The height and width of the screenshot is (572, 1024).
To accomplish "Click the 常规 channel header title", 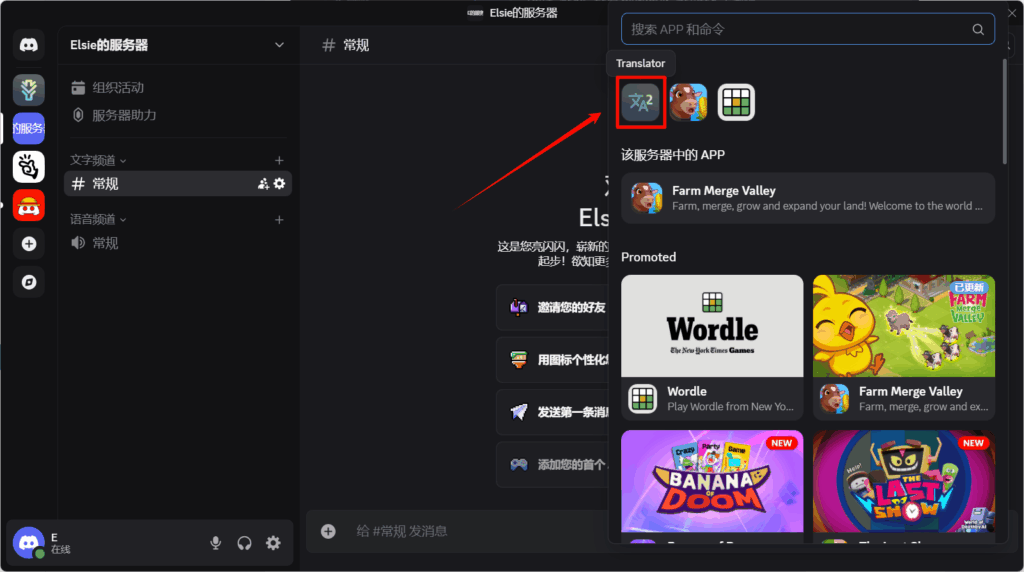I will tap(356, 45).
